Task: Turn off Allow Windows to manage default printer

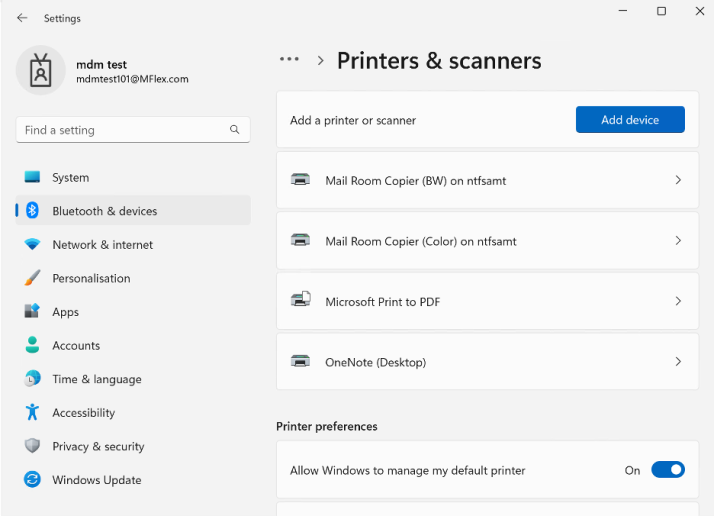Action: coord(668,470)
